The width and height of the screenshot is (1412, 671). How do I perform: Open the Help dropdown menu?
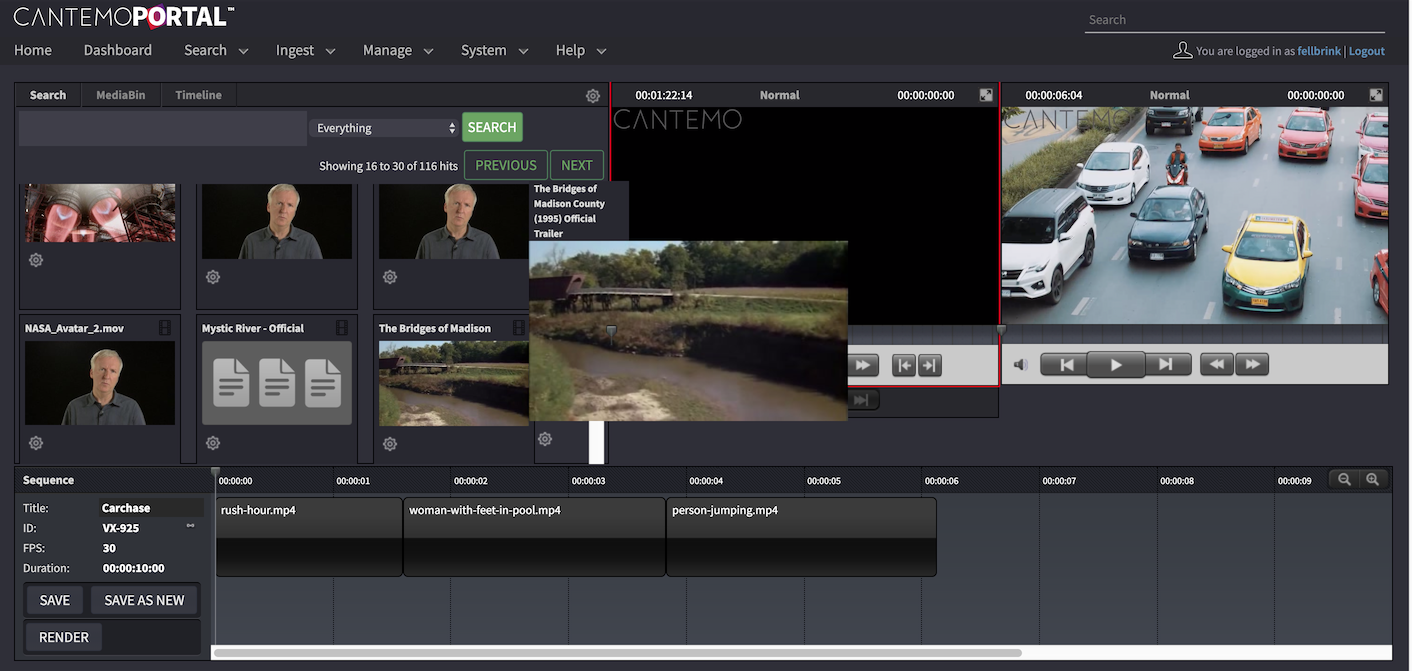pos(581,50)
